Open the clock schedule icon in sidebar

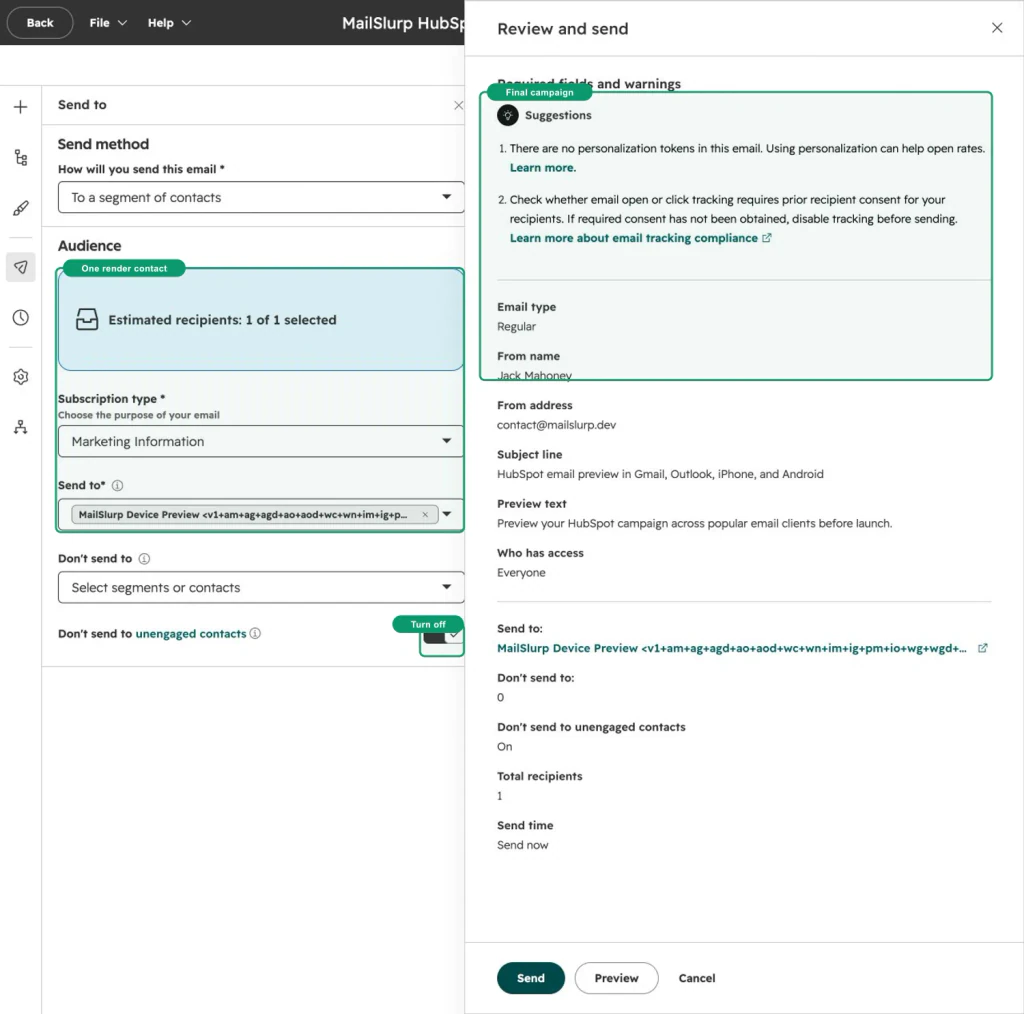(x=21, y=317)
